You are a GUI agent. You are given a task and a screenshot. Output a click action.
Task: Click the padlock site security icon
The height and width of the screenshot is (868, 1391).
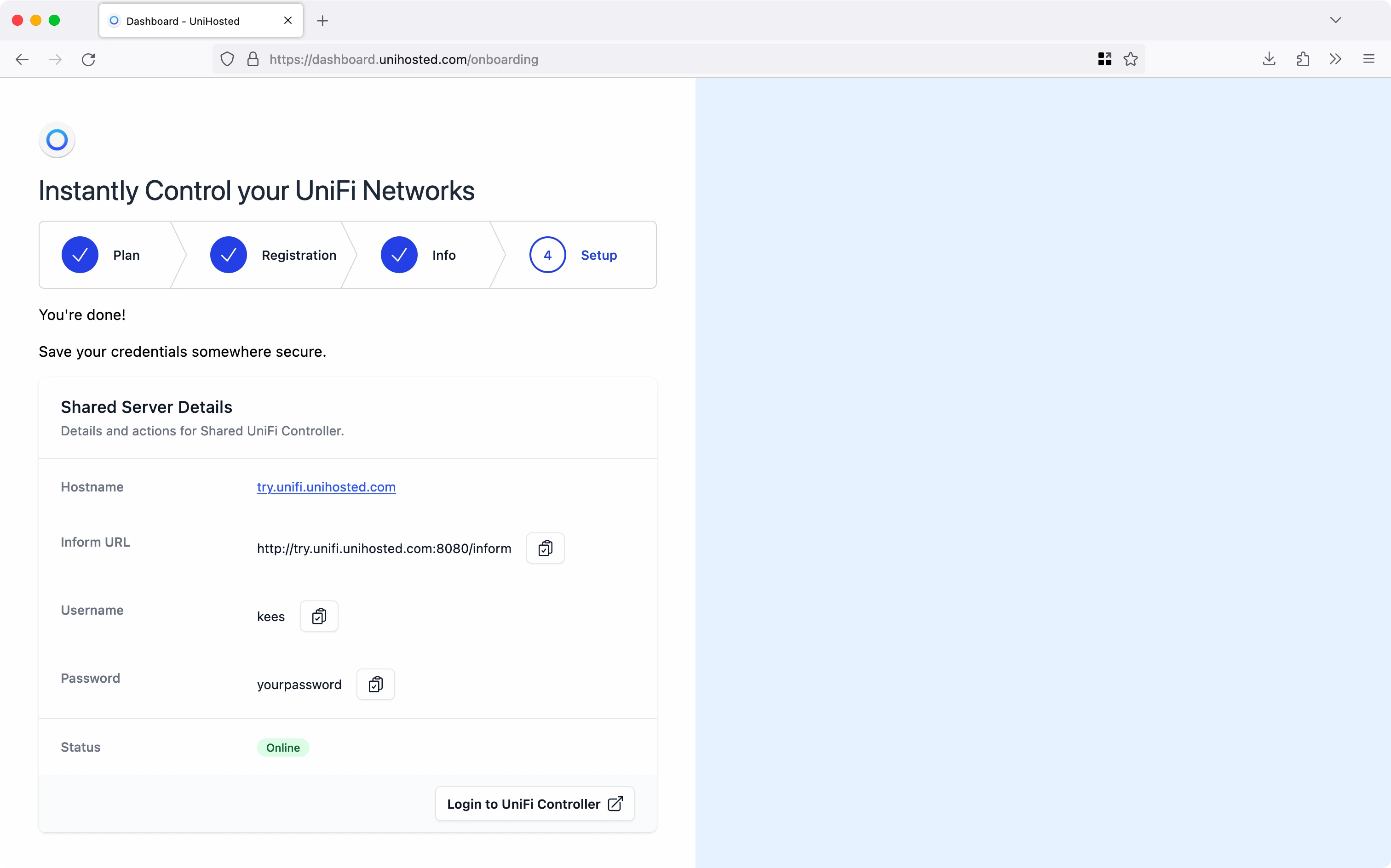[253, 59]
